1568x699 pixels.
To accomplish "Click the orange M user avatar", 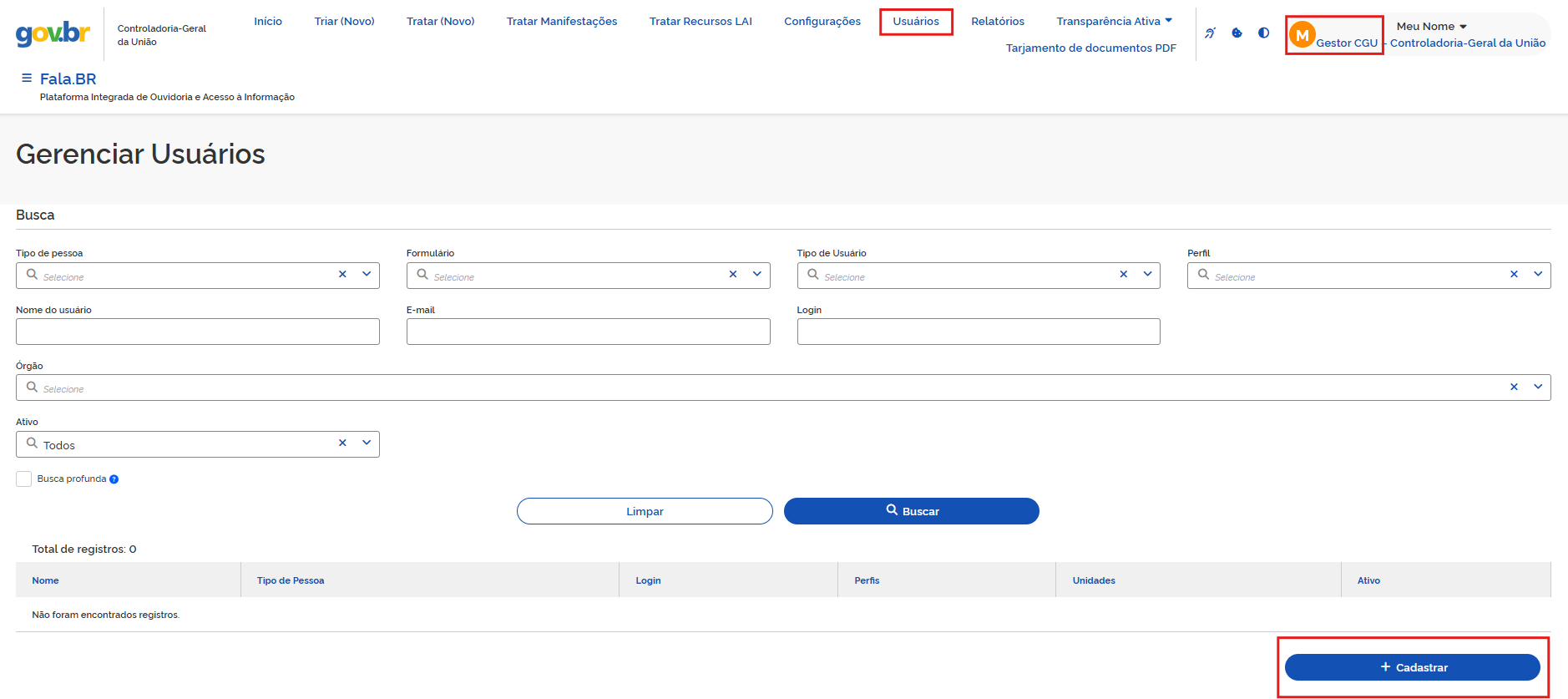I will coord(1302,35).
